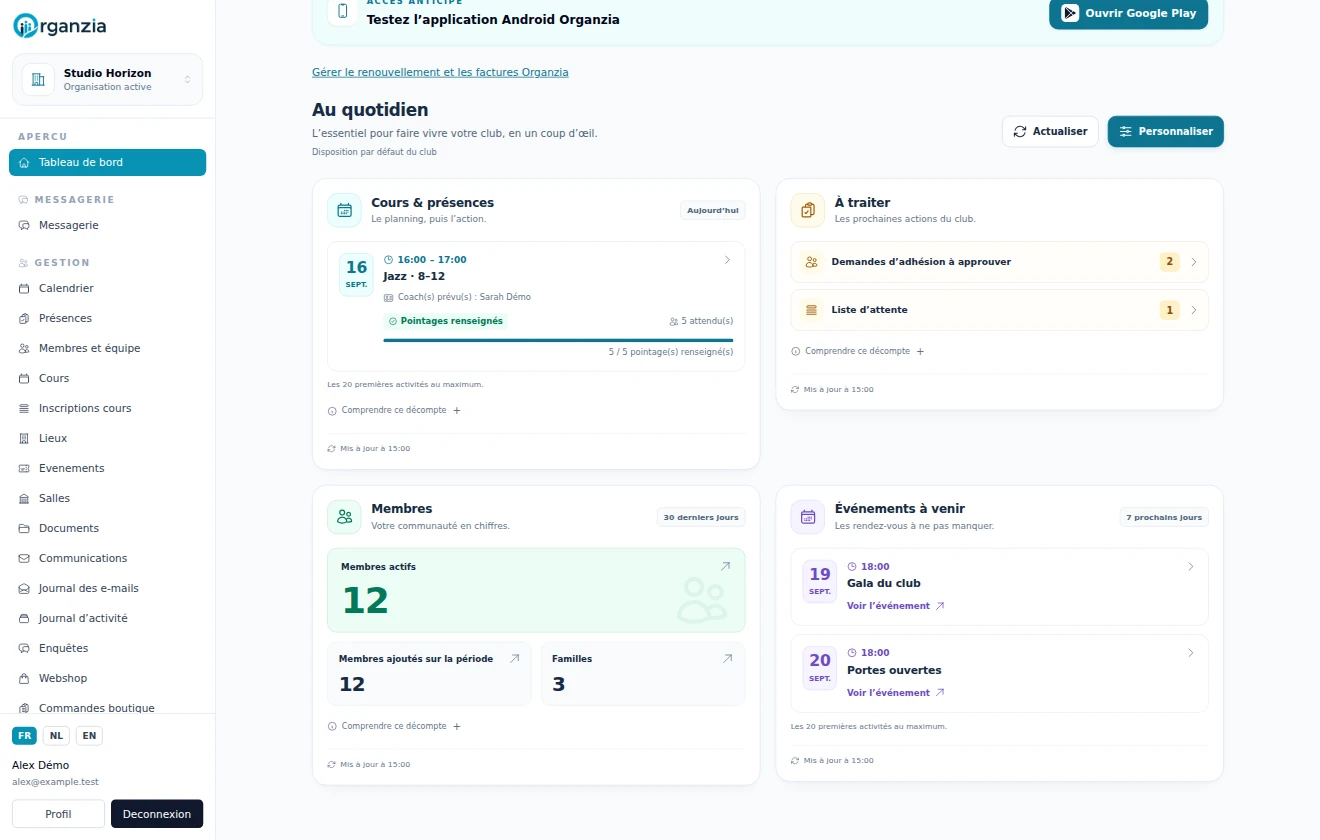Viewport: 1320px width, 840px height.
Task: Open Membres ajoutés sur la période arrow
Action: point(515,659)
